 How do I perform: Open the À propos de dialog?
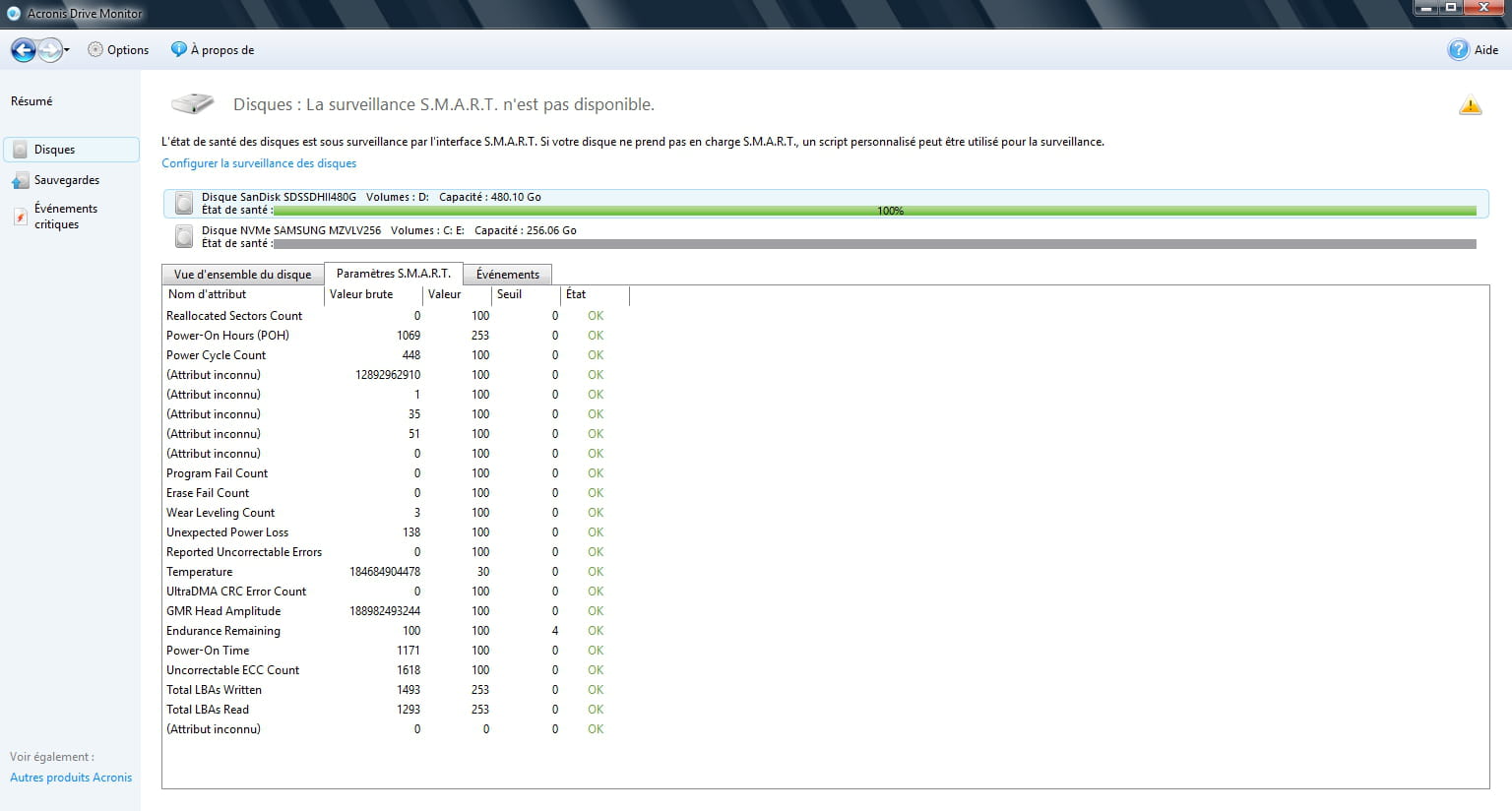(x=213, y=50)
